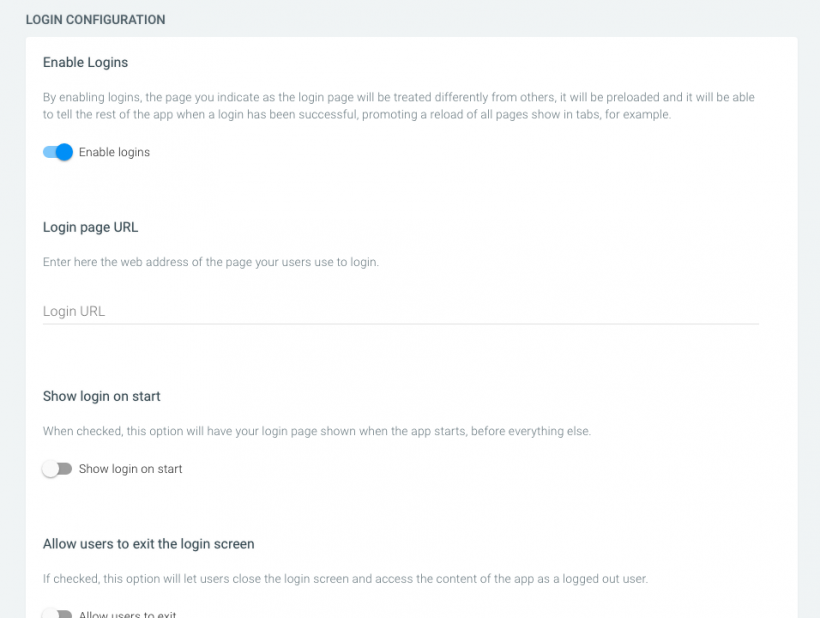The width and height of the screenshot is (820, 618).
Task: Click the underline of the Login URL field
Action: (400, 323)
